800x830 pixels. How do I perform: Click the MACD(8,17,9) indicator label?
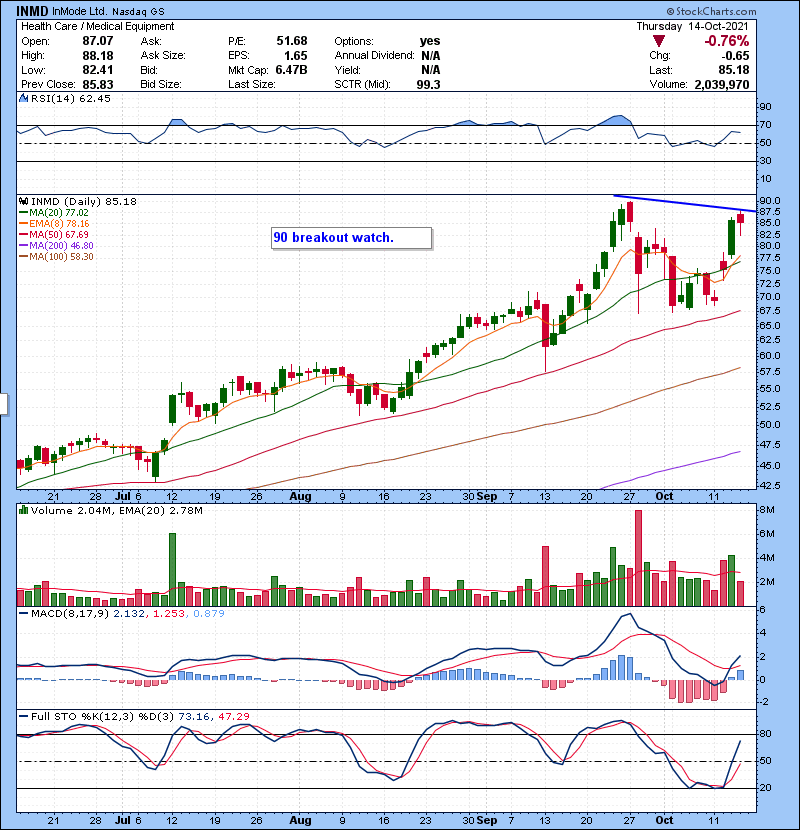70,614
